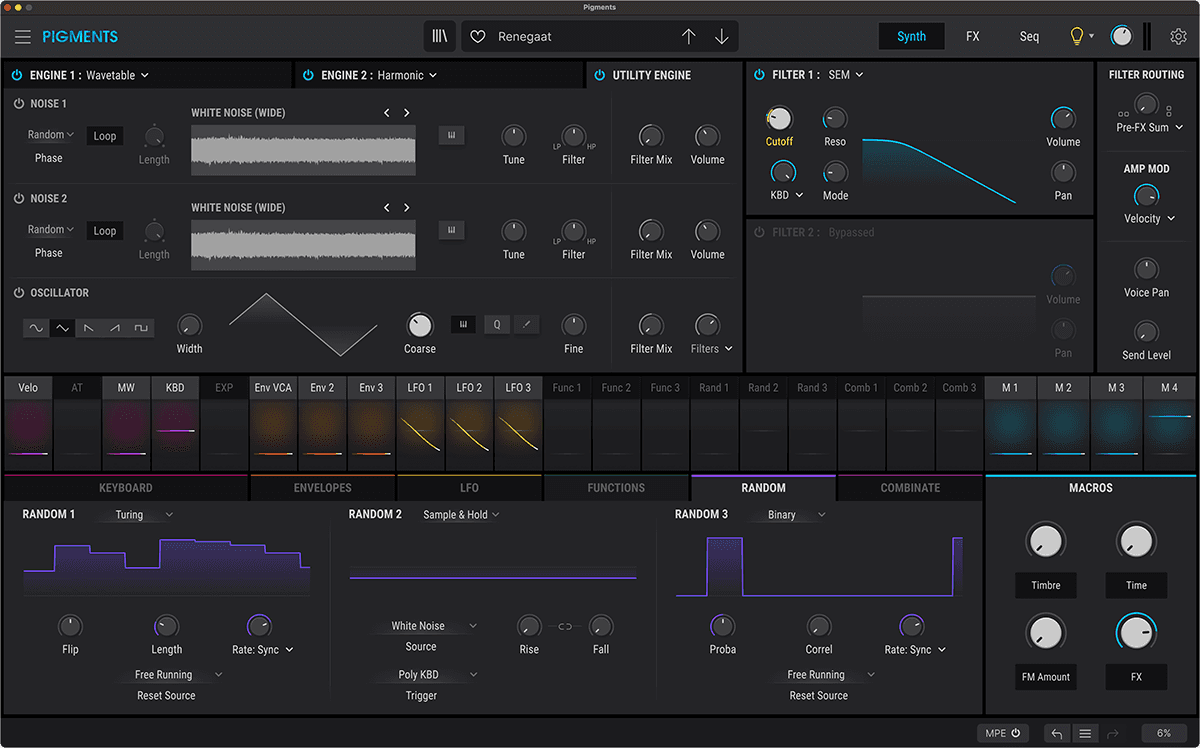
Task: Select the M 4 macro modulation source
Action: pos(1169,422)
